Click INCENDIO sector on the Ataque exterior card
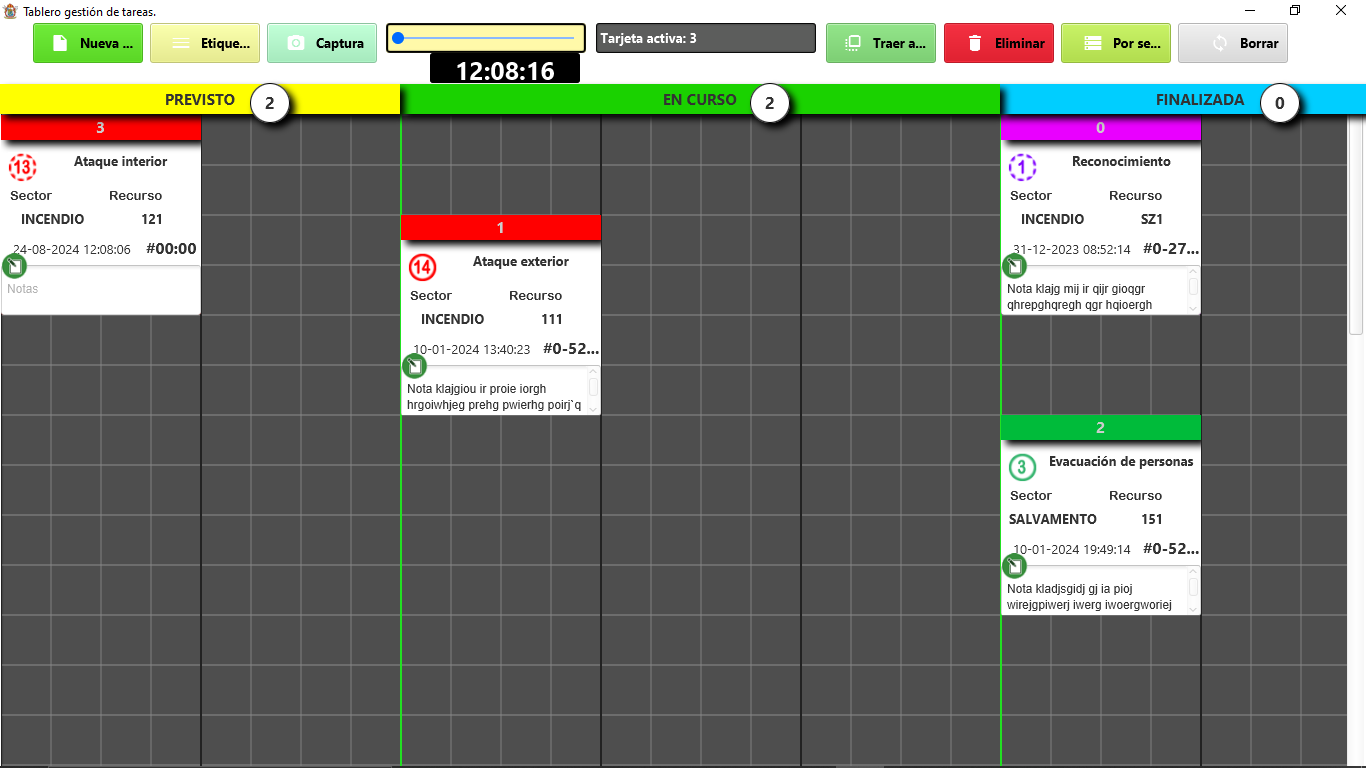Viewport: 1366px width, 768px height. coord(453,319)
